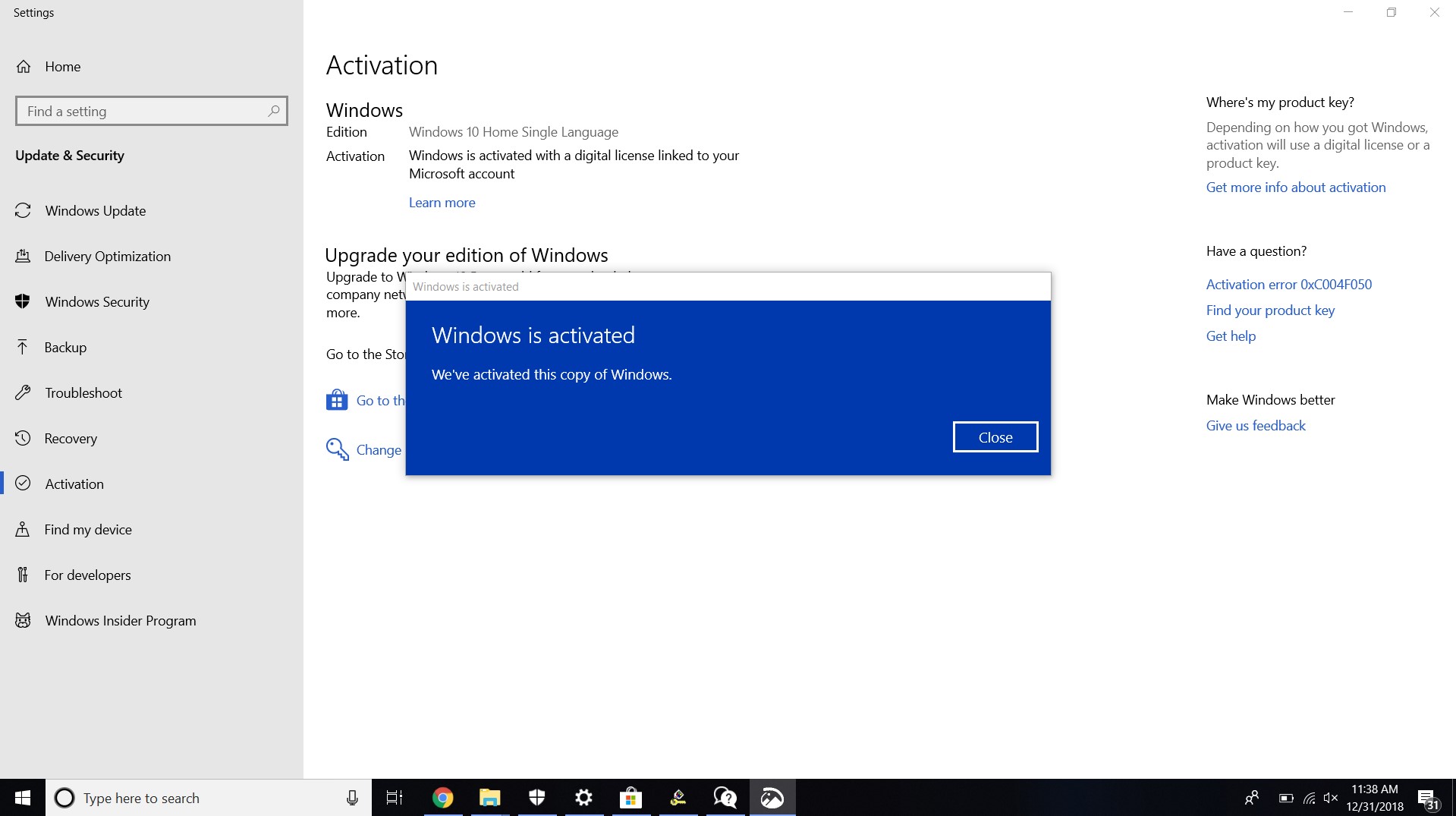Go to the Recovery settings page
Viewport: 1456px width, 816px height.
[152, 438]
